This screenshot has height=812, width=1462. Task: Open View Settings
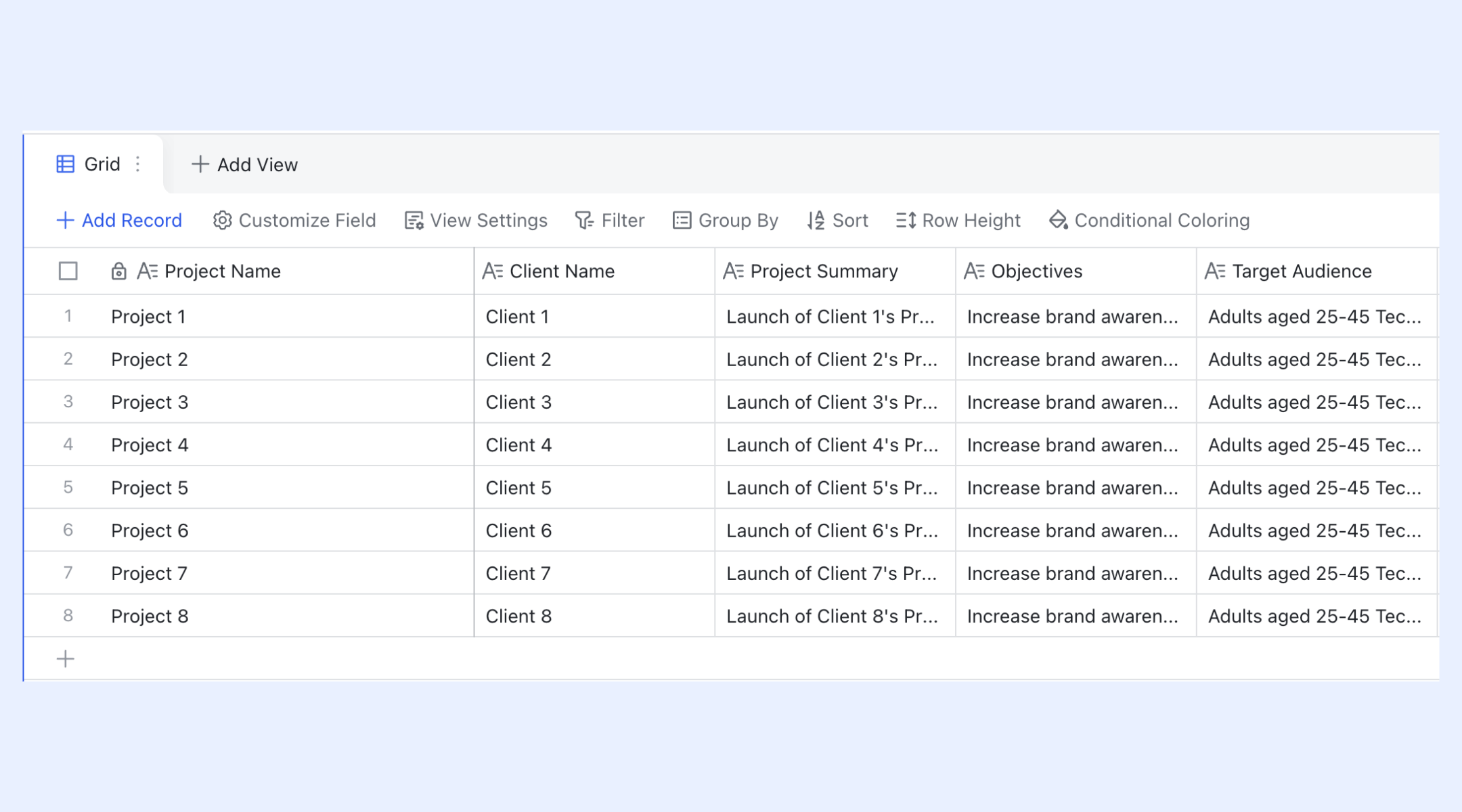(x=476, y=221)
